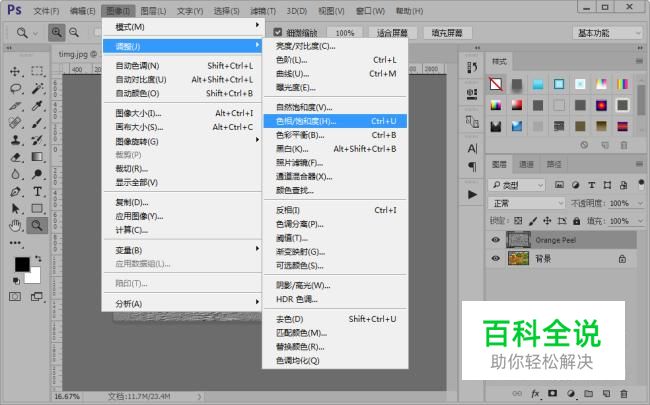
Task: Open the 文件(F) menu
Action: [46, 11]
